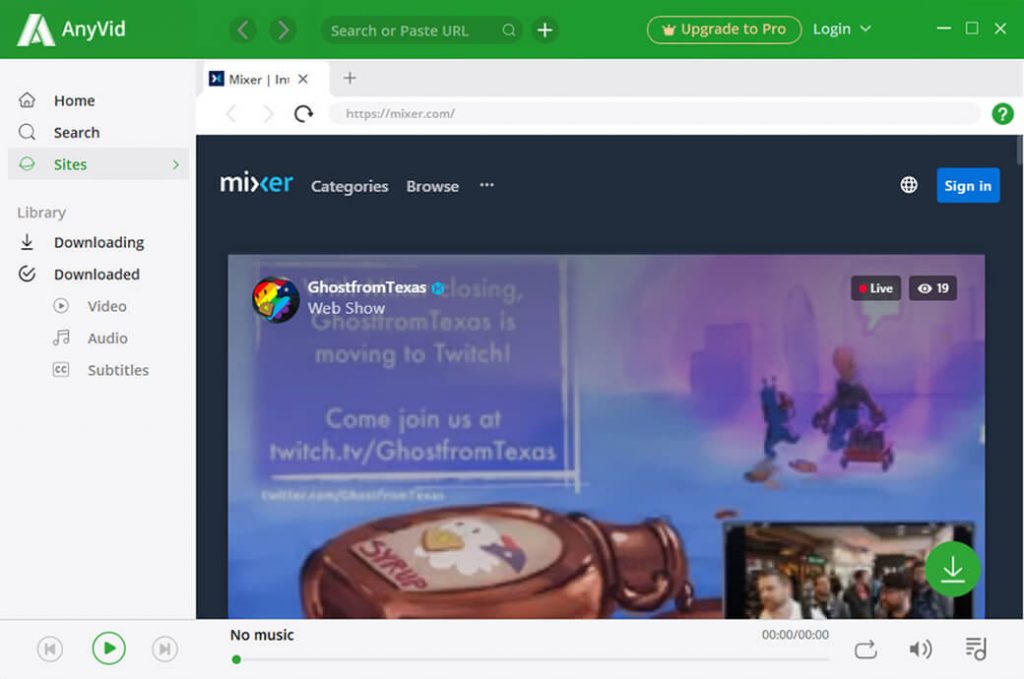The height and width of the screenshot is (679, 1024).
Task: Click the Live badge
Action: coord(876,289)
